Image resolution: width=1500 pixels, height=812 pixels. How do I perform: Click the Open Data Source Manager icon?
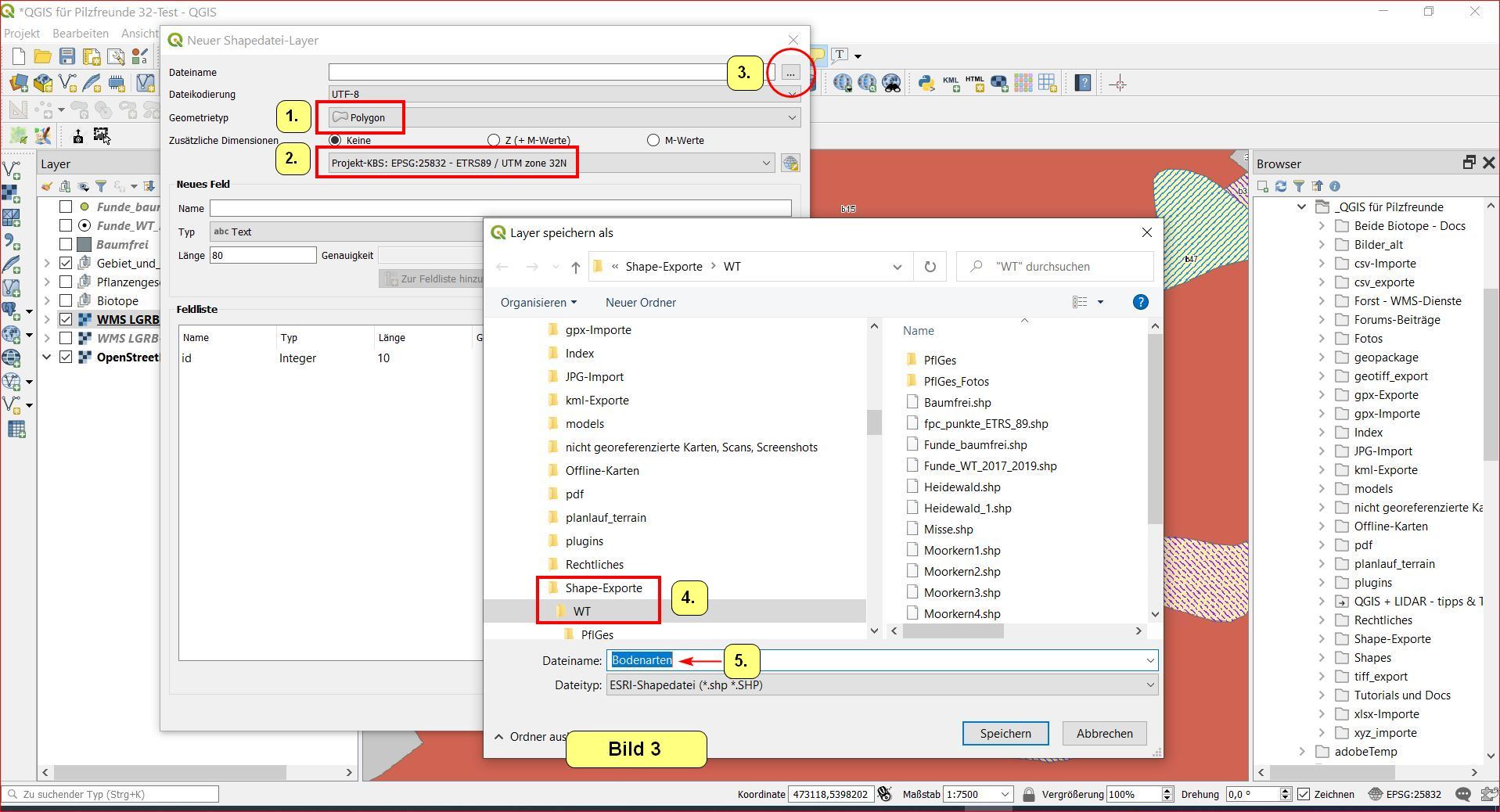[19, 83]
